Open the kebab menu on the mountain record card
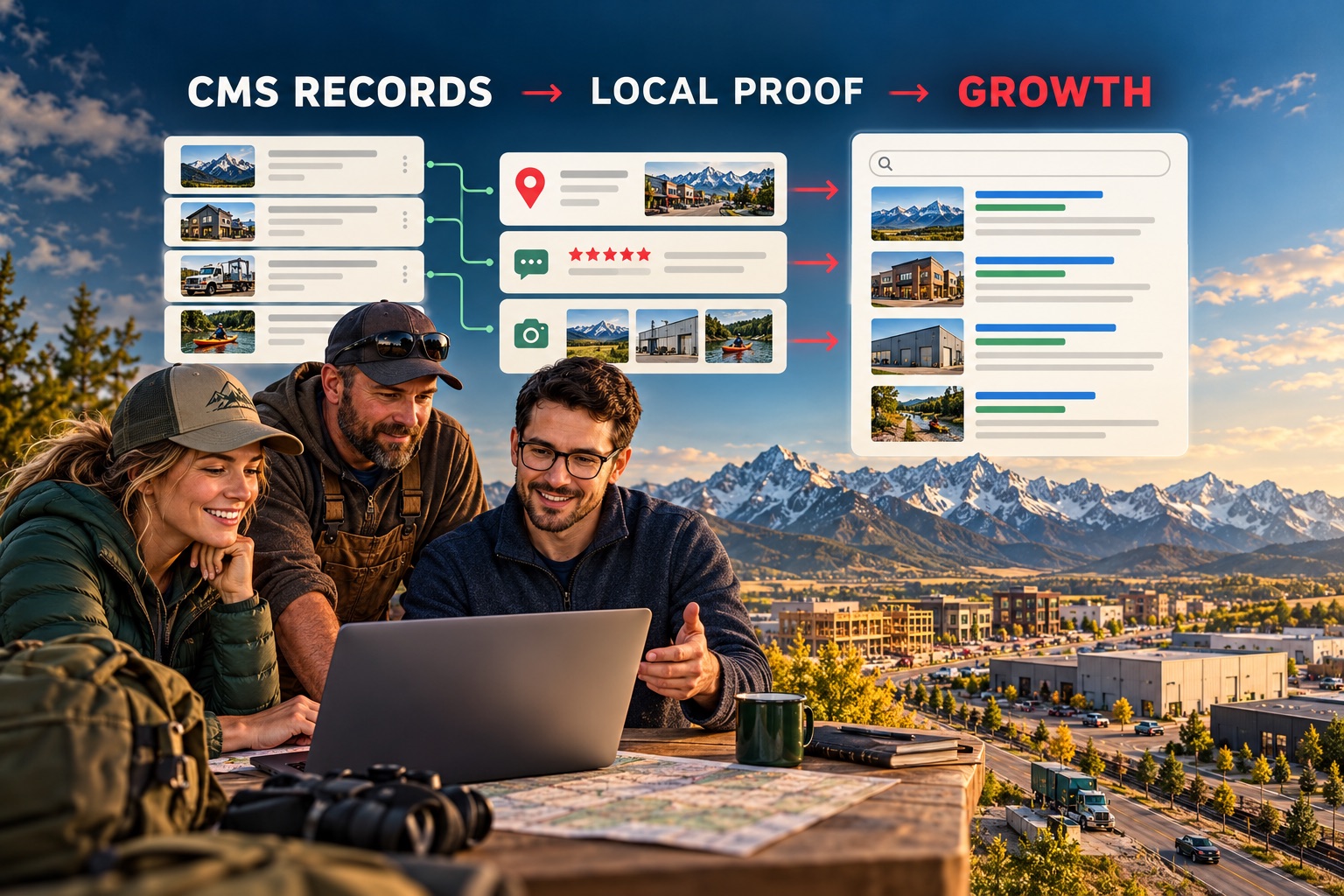1344x896 pixels. click(405, 164)
